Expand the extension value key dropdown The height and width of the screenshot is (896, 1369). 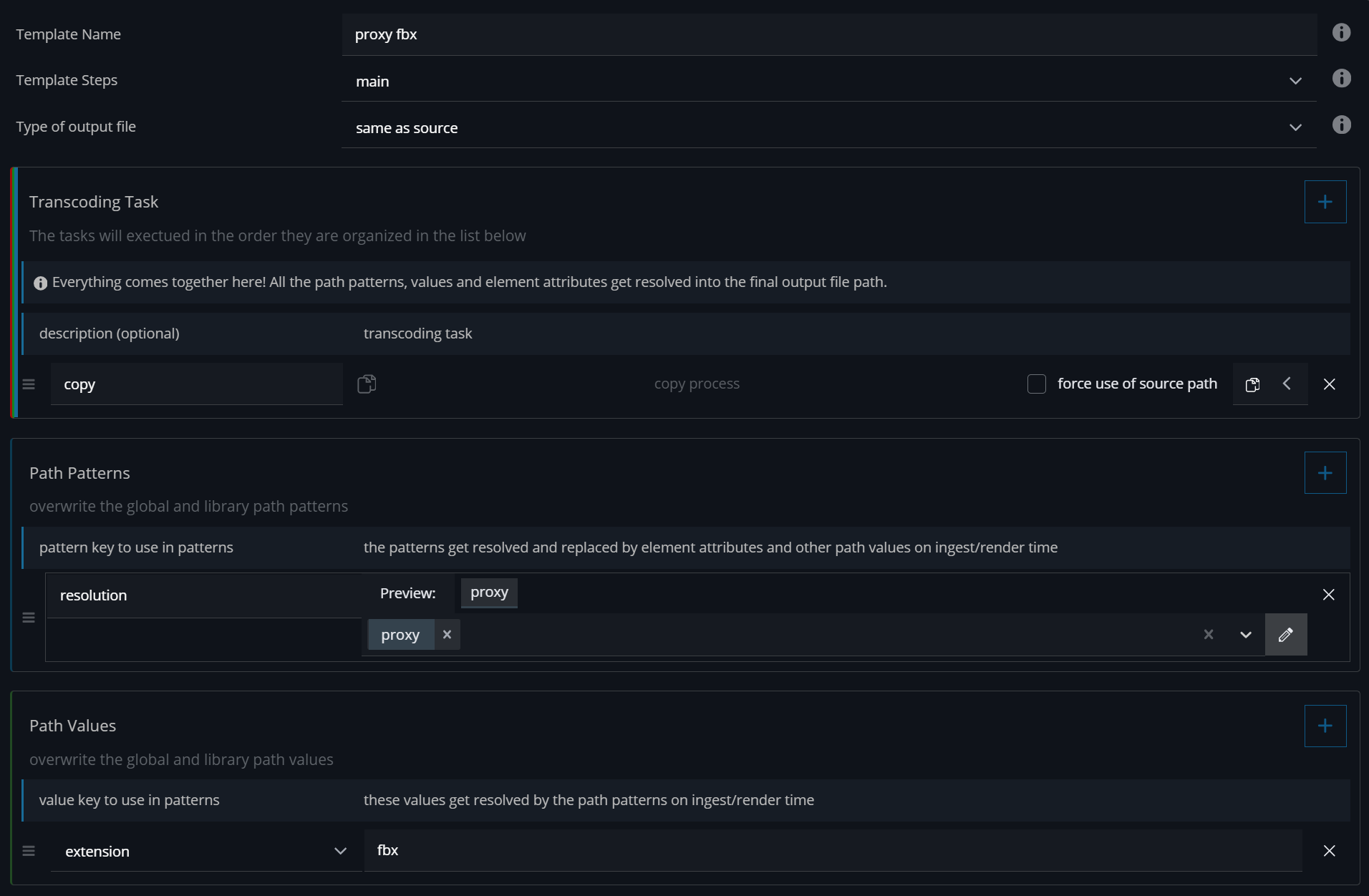point(340,851)
